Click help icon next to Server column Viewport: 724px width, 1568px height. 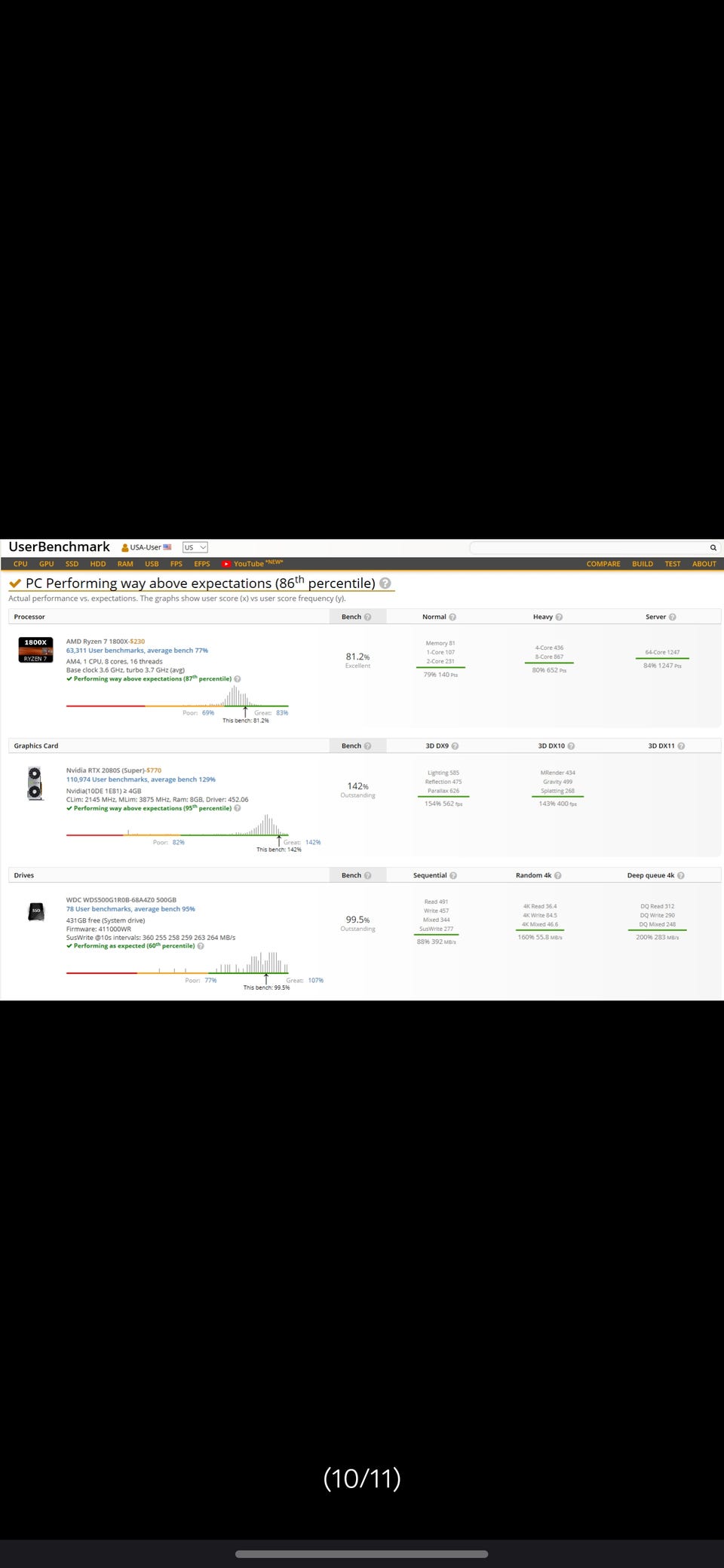coord(672,617)
